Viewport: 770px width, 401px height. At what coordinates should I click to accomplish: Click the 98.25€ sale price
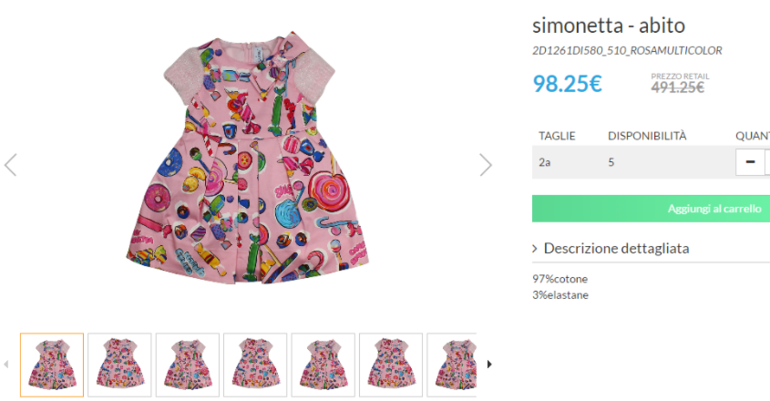(x=567, y=84)
